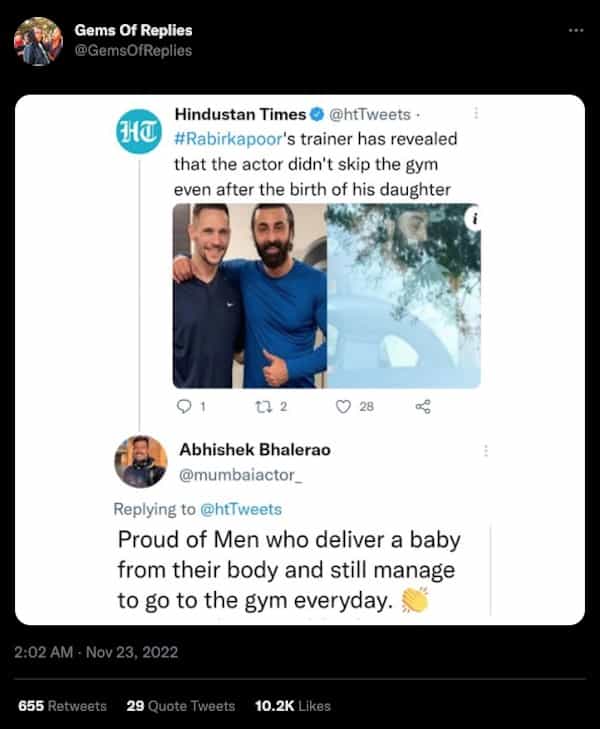The image size is (600, 729).
Task: Click the Gems Of Replies profile avatar
Action: pos(38,40)
